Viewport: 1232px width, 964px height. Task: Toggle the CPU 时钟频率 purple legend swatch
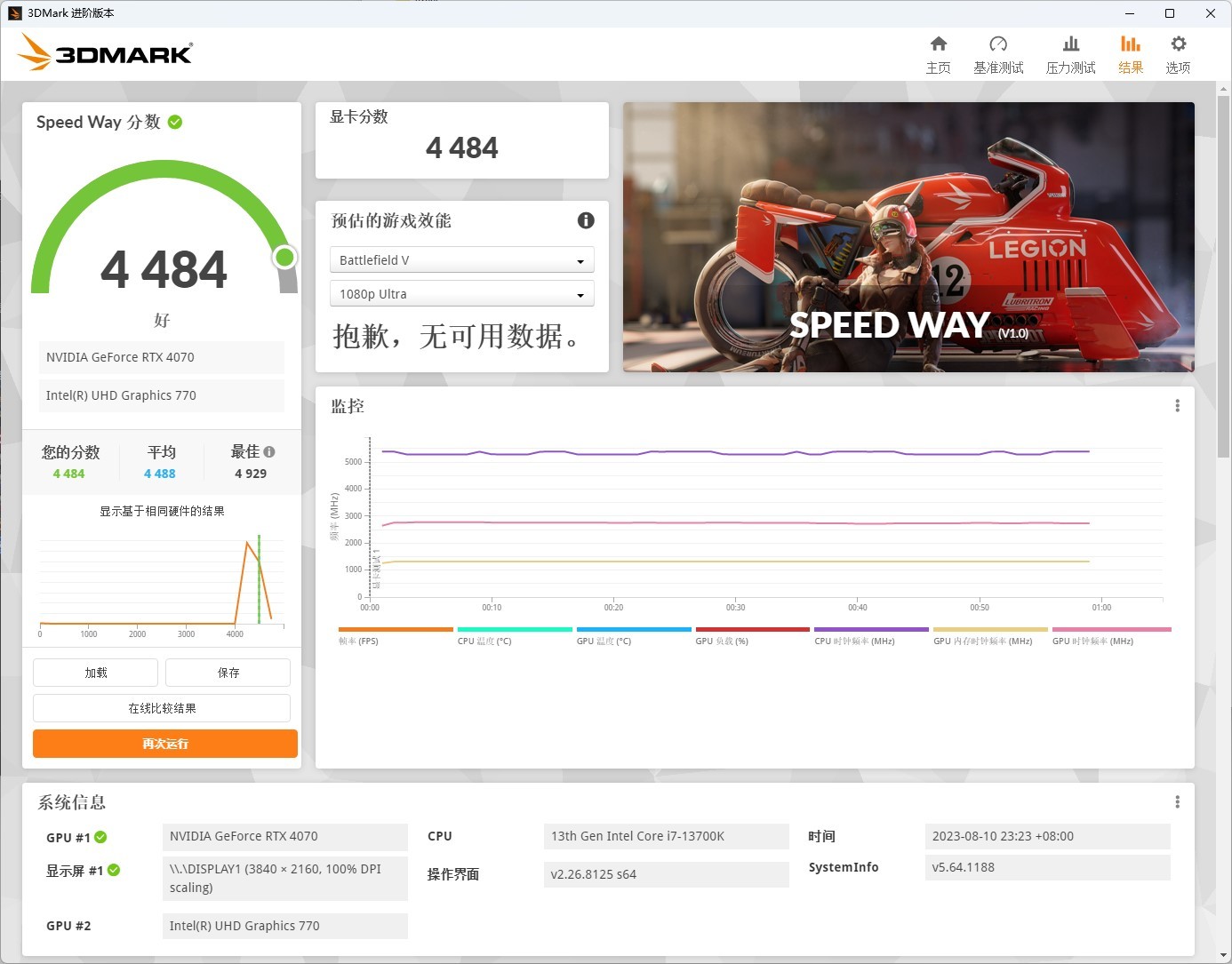point(871,629)
